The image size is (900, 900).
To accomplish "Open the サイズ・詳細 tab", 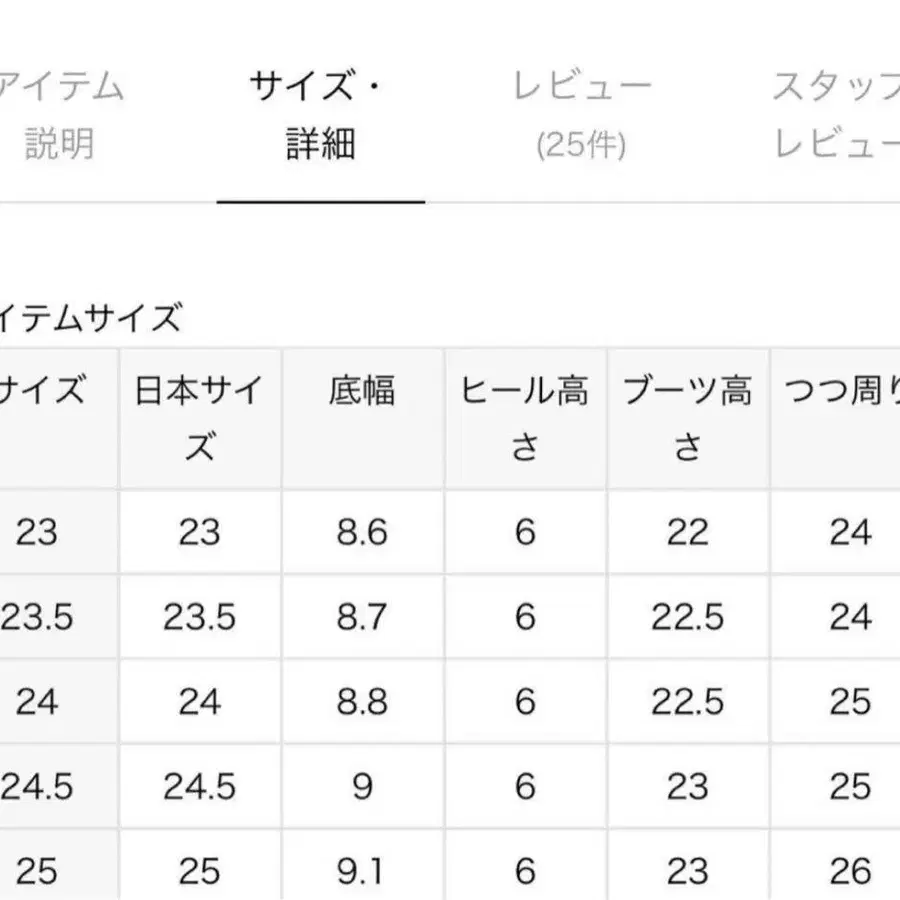I will 319,115.
